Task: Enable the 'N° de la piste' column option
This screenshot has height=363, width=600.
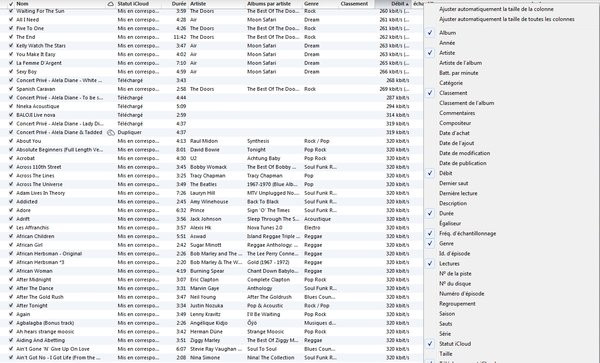Action: click(455, 273)
